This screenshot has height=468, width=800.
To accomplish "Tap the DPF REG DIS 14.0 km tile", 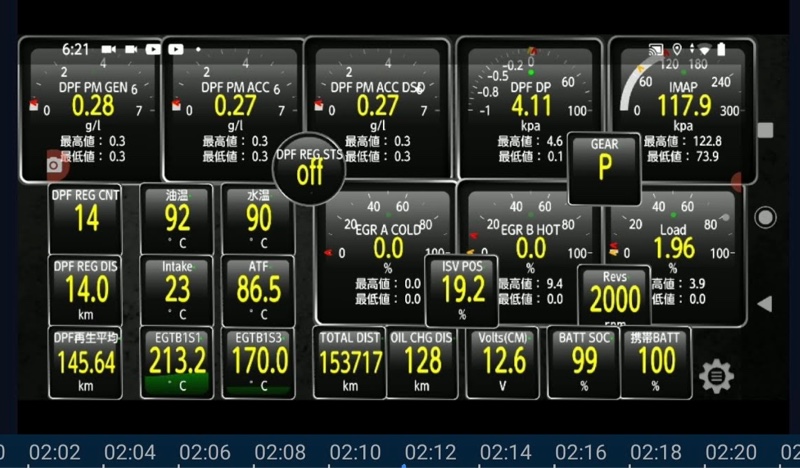I will (x=85, y=290).
